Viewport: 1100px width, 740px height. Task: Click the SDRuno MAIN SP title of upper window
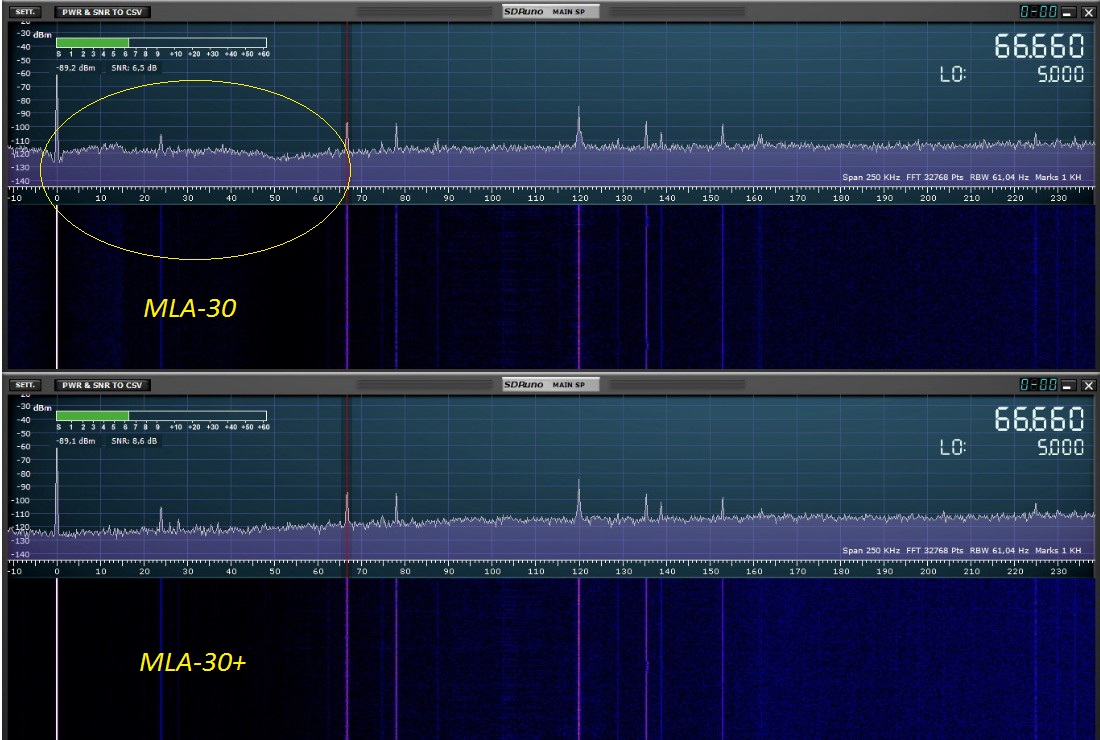pos(551,12)
